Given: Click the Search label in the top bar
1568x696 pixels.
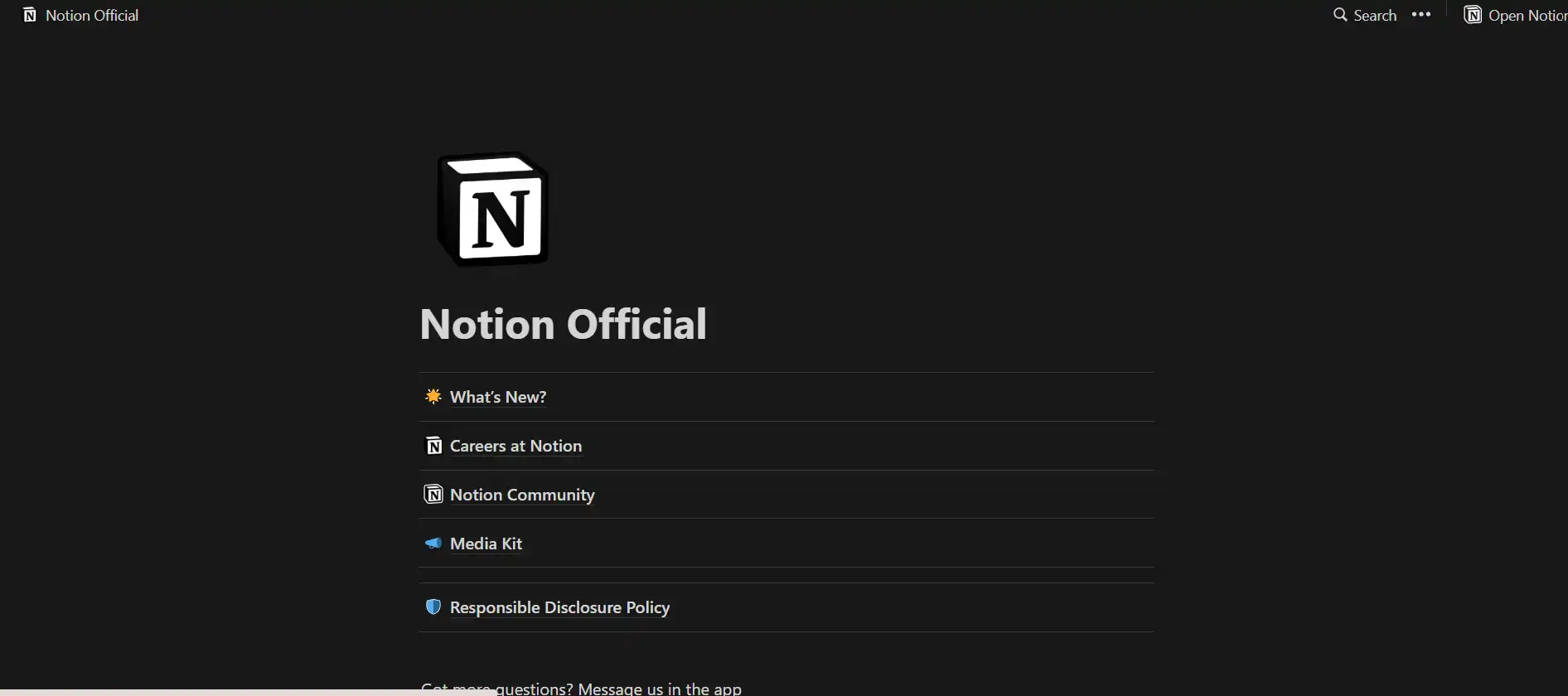Looking at the screenshot, I should click(1375, 16).
